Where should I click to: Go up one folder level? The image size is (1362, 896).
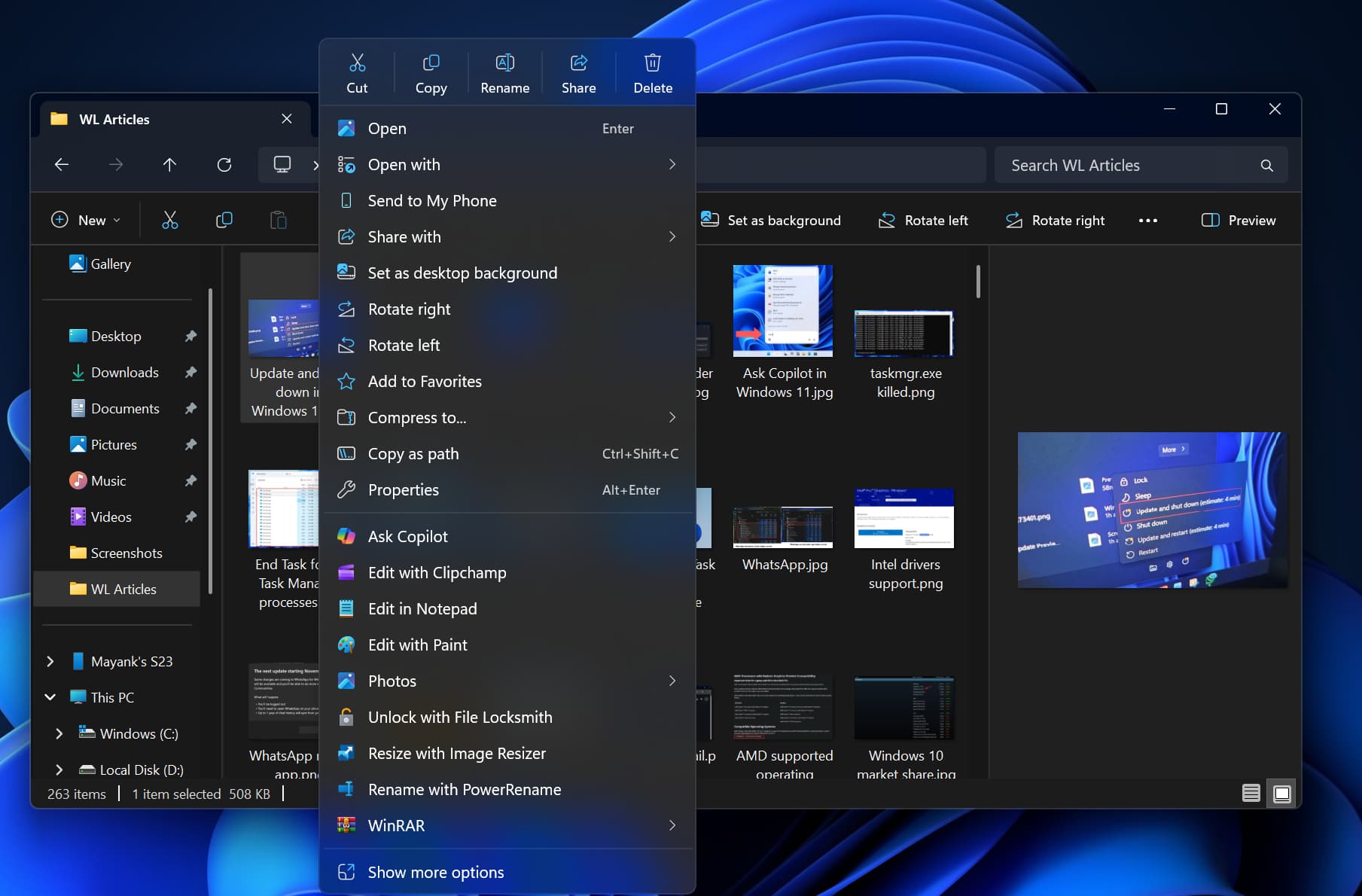pos(169,165)
